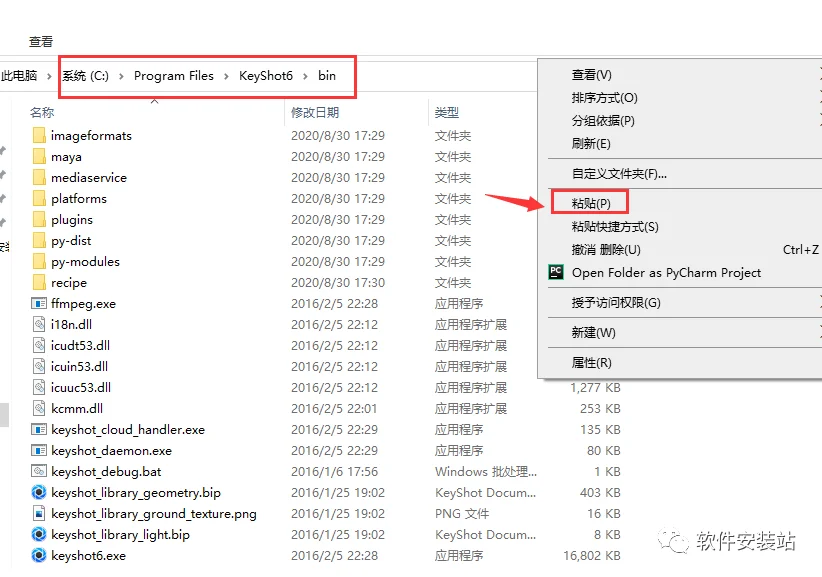Click the bin breadcrumb segment

tap(327, 75)
